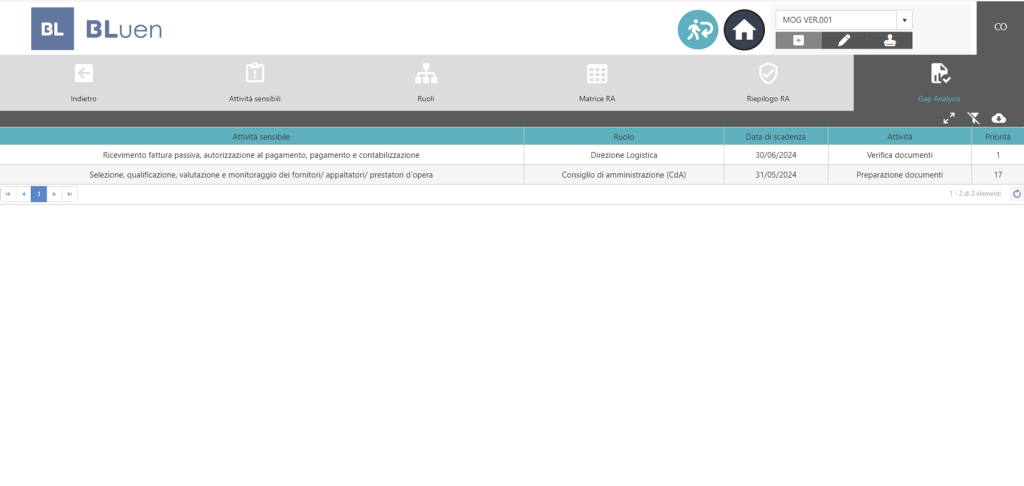Go to first page pager icon
This screenshot has width=1024, height=486.
pos(8,194)
